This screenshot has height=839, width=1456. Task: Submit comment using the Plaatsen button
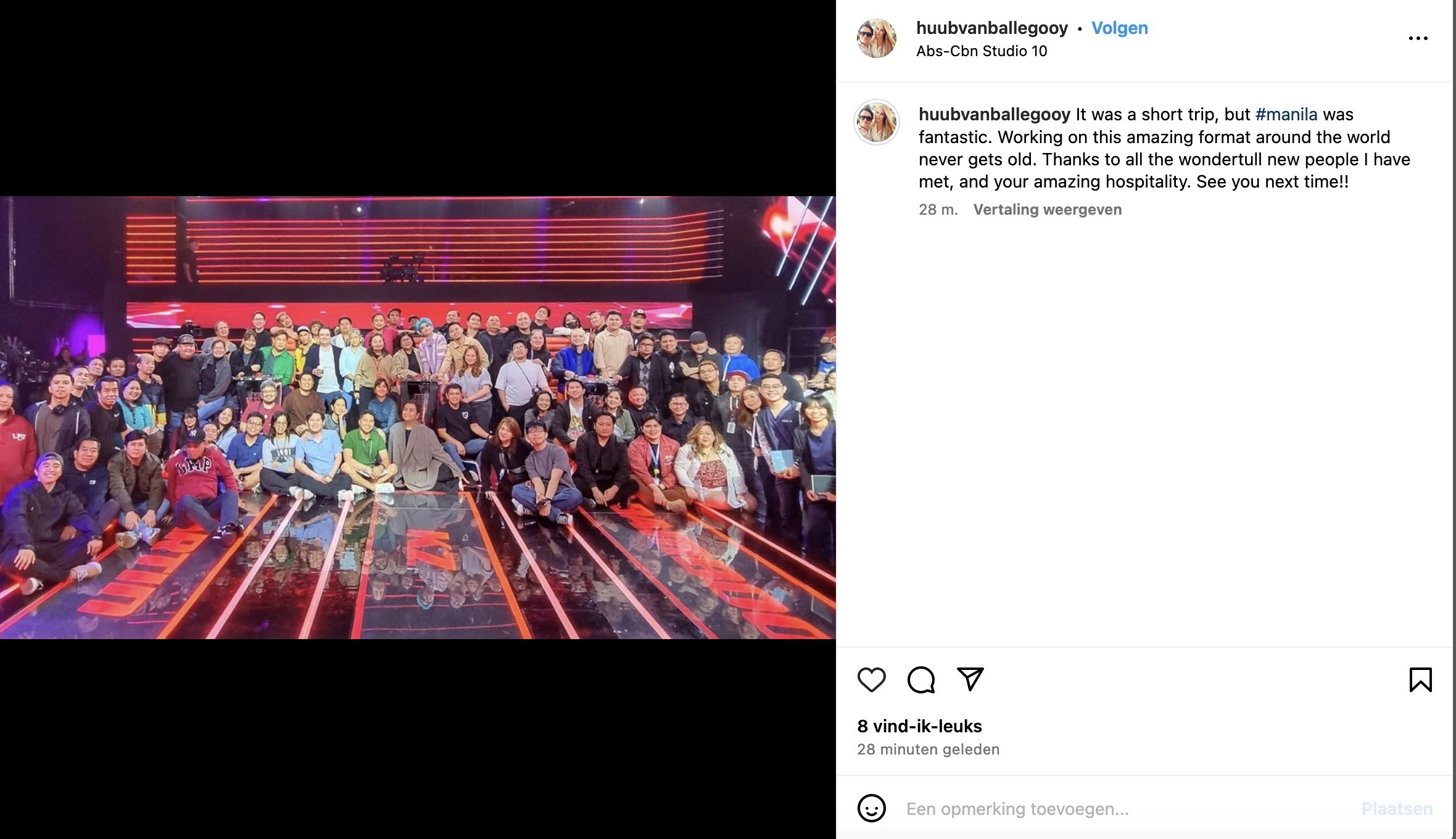click(x=1397, y=809)
